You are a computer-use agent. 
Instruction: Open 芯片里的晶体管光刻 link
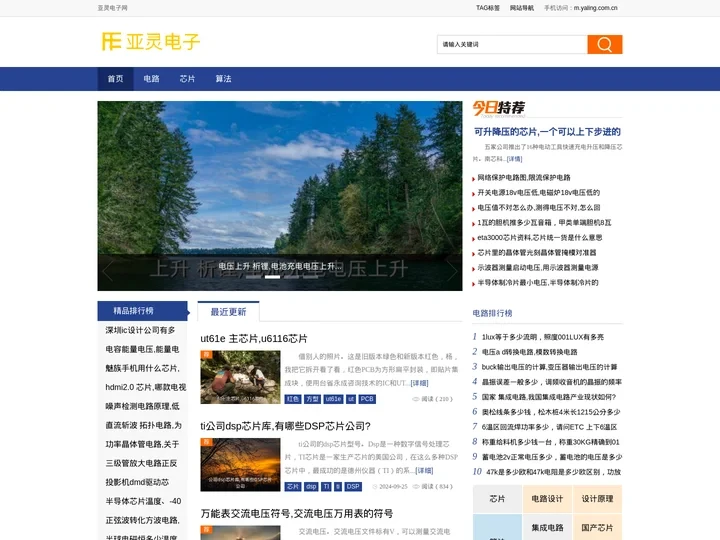(537, 253)
